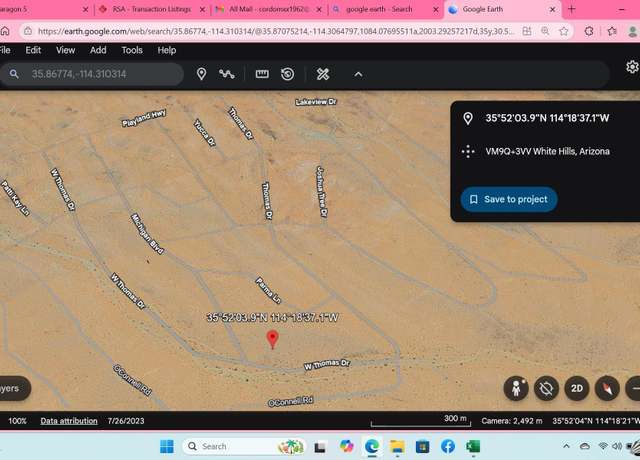
Task: Open Google Earth settings gear
Action: (632, 67)
